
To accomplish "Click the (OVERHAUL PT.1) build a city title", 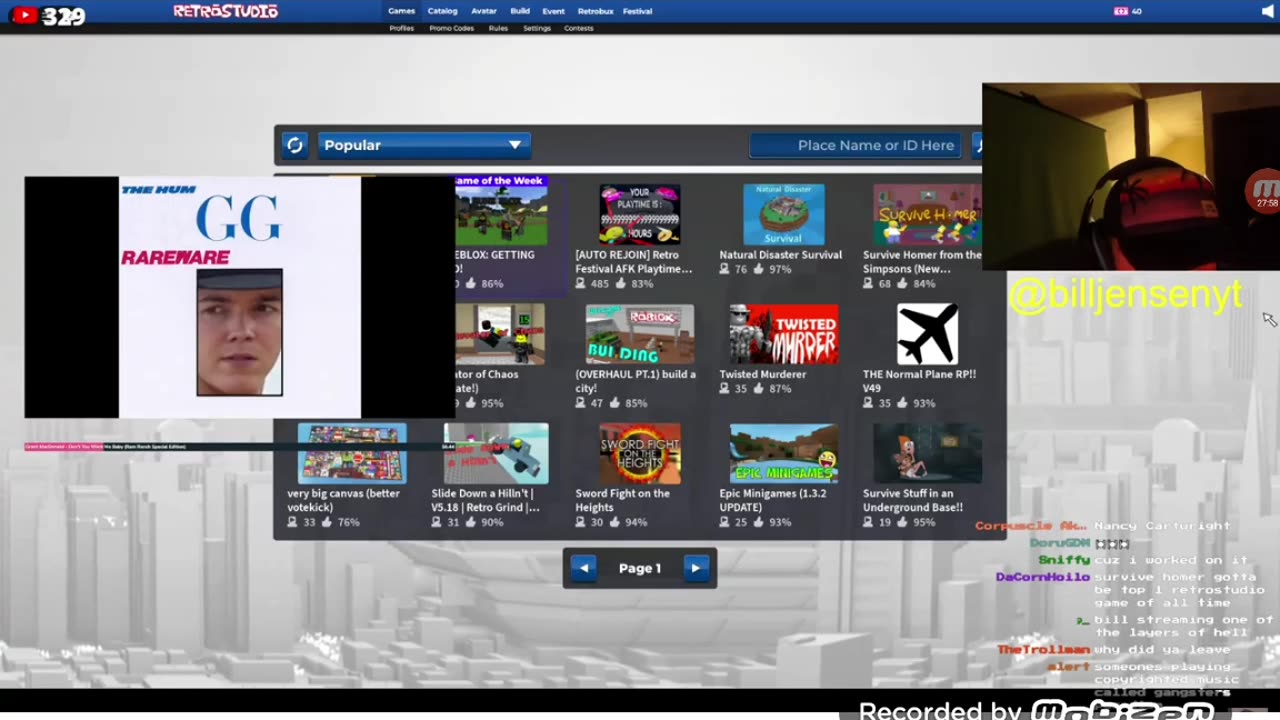I will point(635,381).
